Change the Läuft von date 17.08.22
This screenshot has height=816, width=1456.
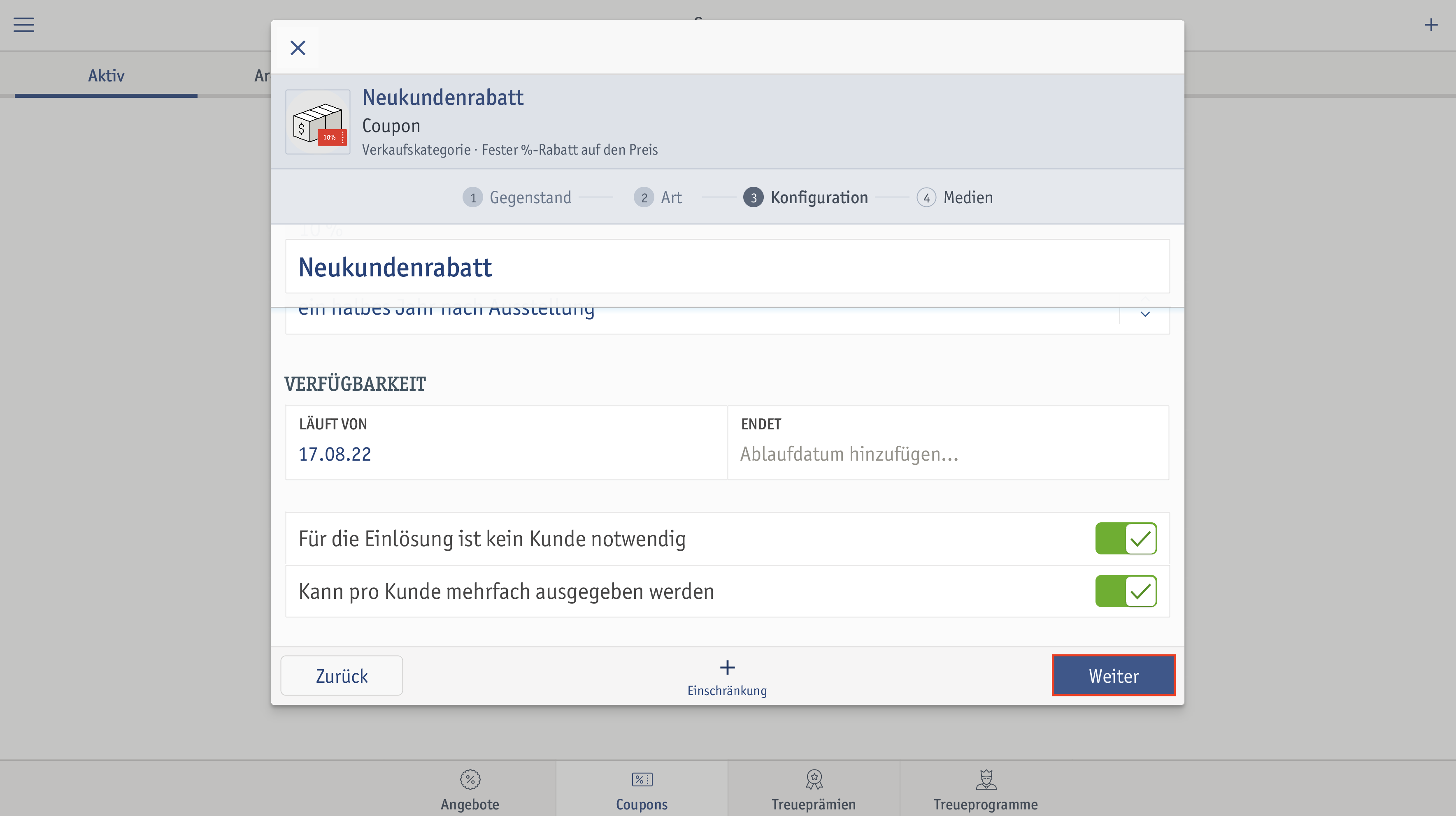506,443
